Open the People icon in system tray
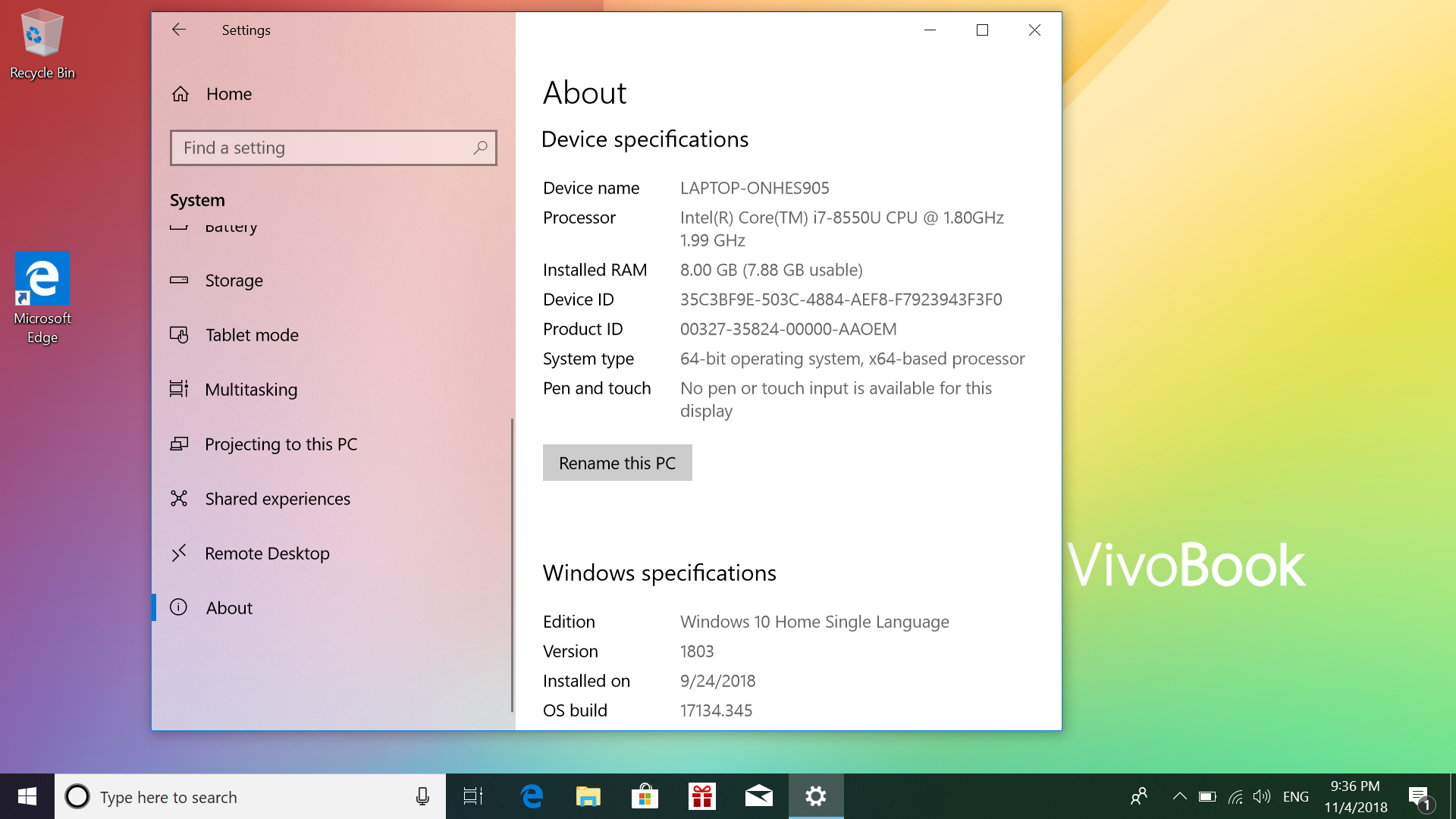The image size is (1456, 819). pyautogui.click(x=1139, y=796)
